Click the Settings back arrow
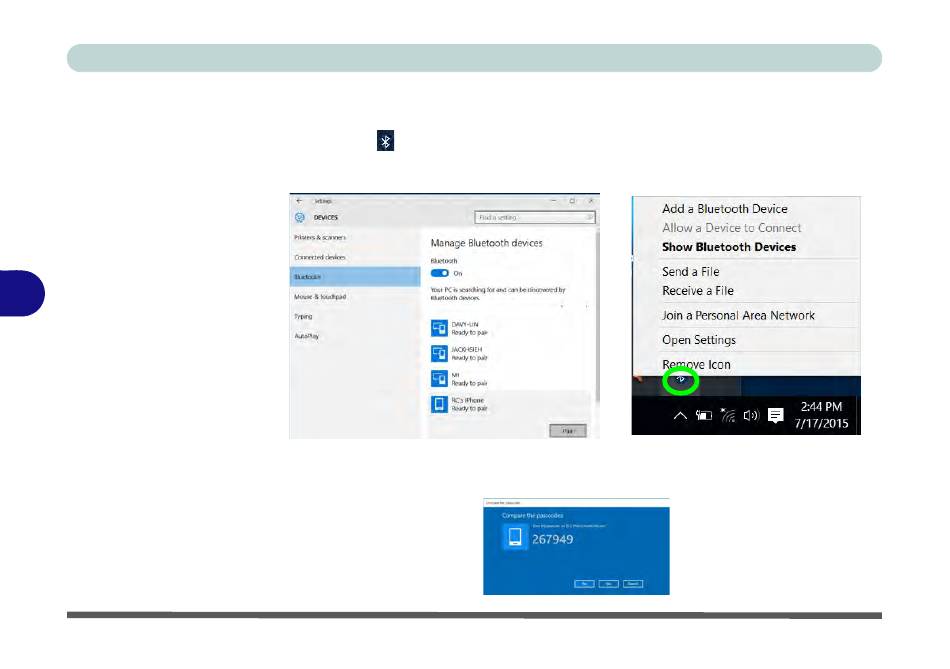 pyautogui.click(x=298, y=200)
